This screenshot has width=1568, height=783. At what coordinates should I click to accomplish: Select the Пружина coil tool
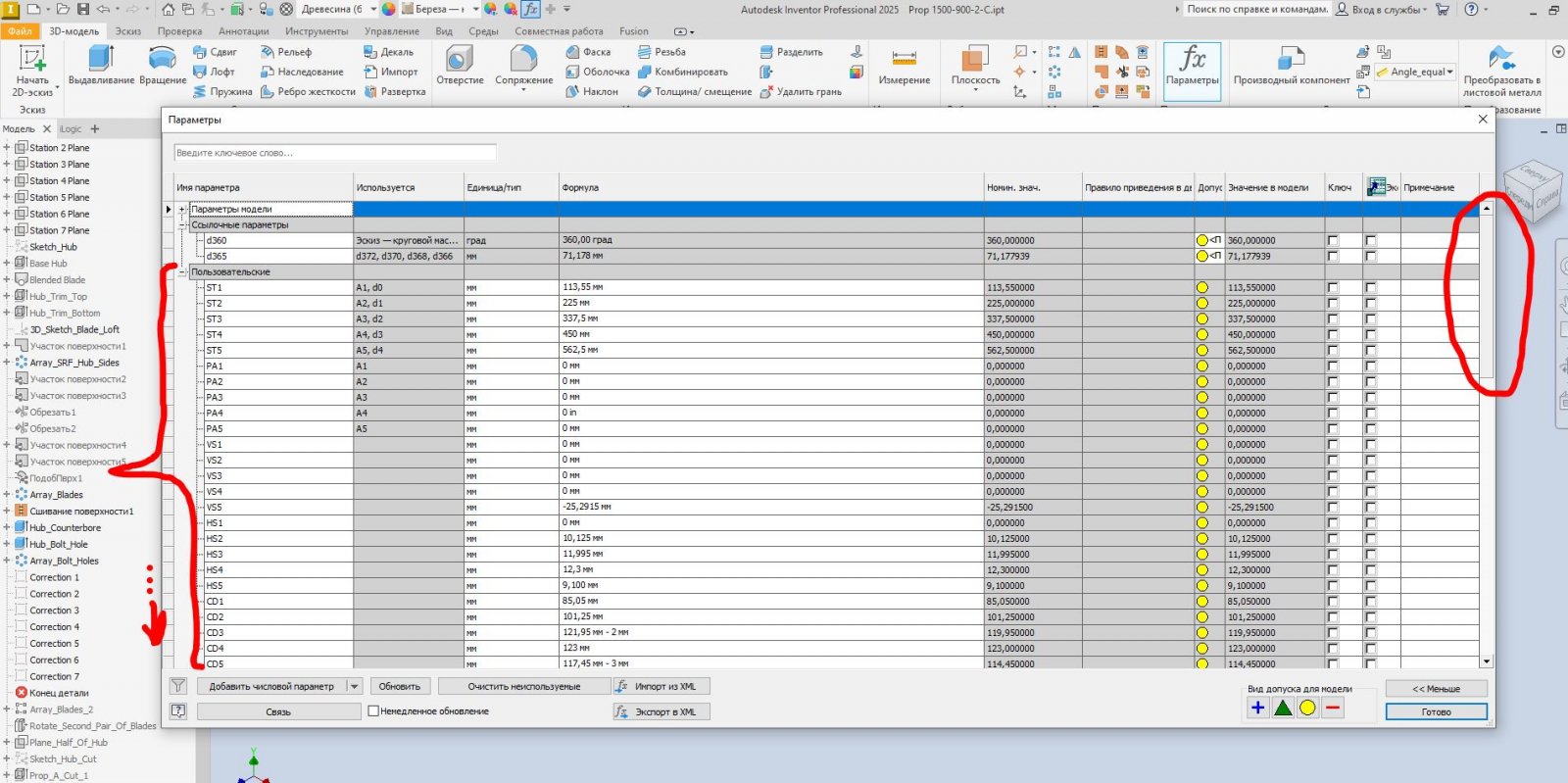(x=222, y=91)
